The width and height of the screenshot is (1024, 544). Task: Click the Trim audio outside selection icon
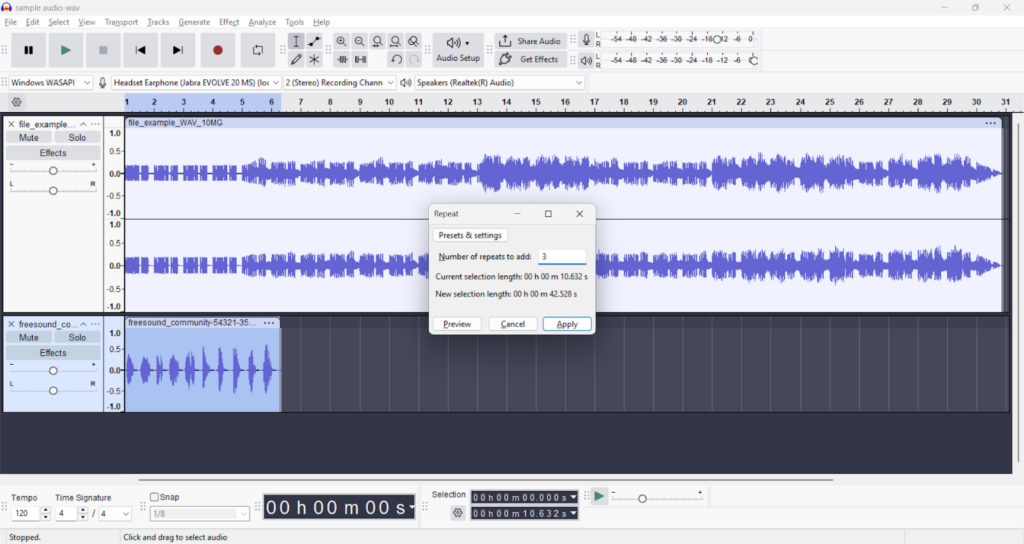342,60
